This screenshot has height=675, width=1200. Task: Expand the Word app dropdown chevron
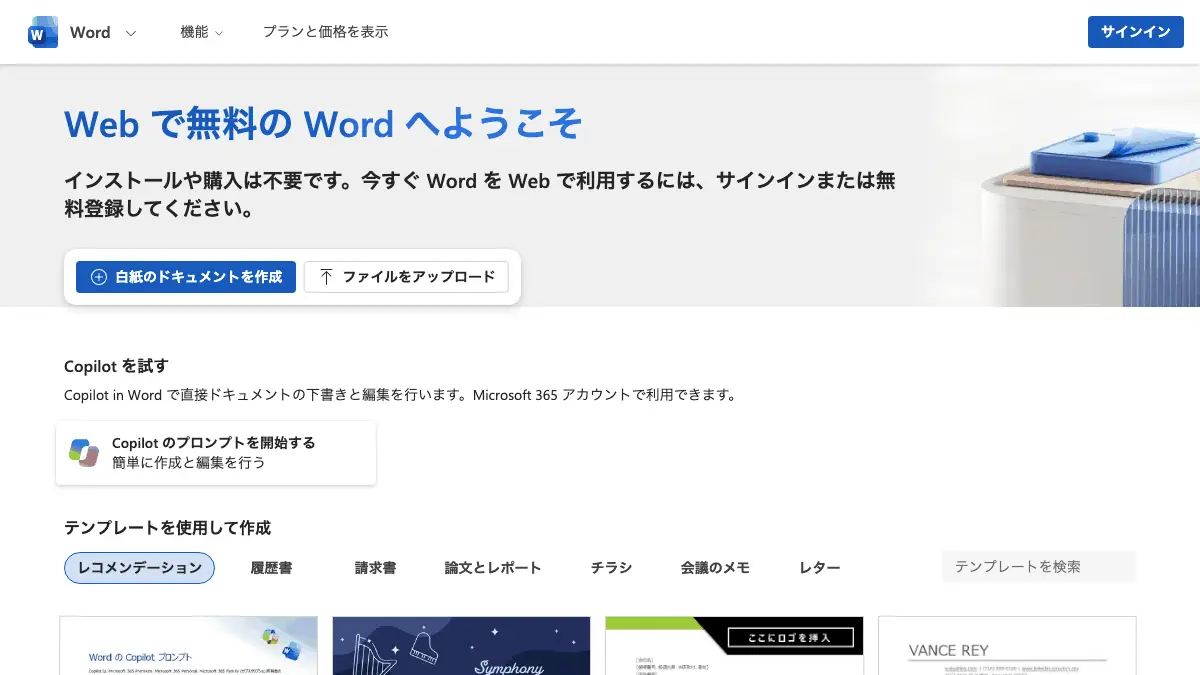coord(131,33)
